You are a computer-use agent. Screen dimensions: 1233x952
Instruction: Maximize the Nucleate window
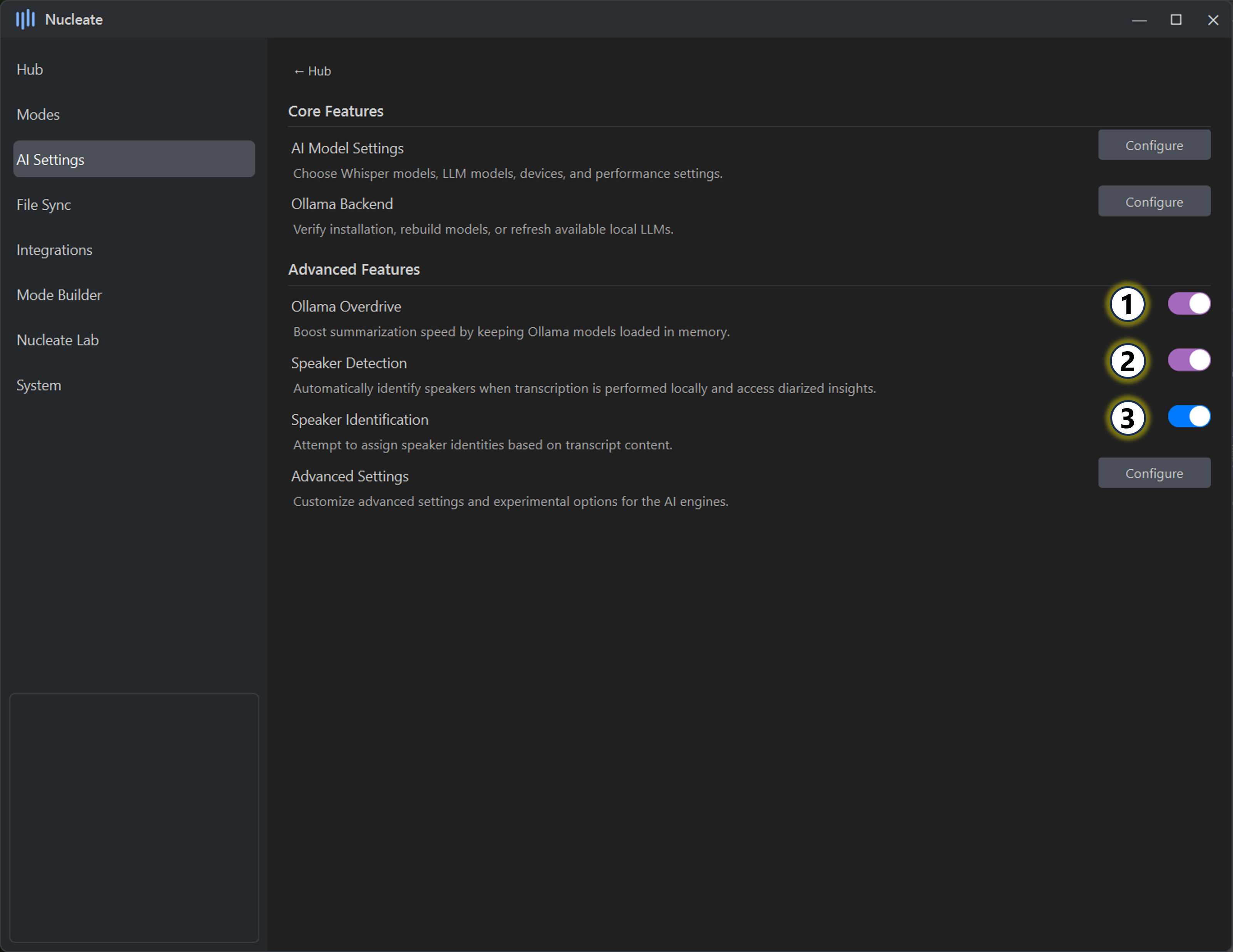(x=1176, y=20)
